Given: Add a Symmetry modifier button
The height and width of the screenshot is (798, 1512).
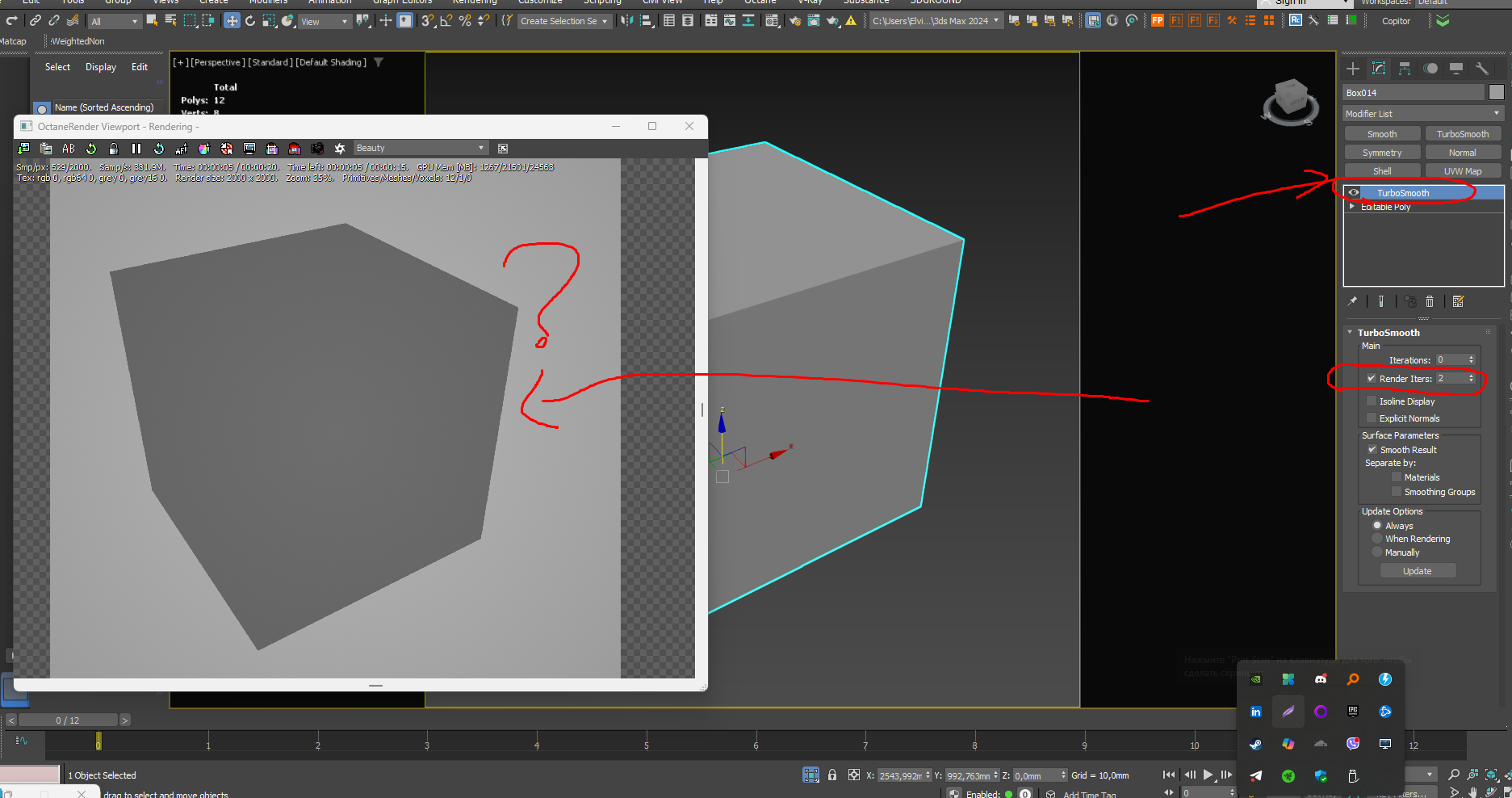Looking at the screenshot, I should [x=1382, y=153].
